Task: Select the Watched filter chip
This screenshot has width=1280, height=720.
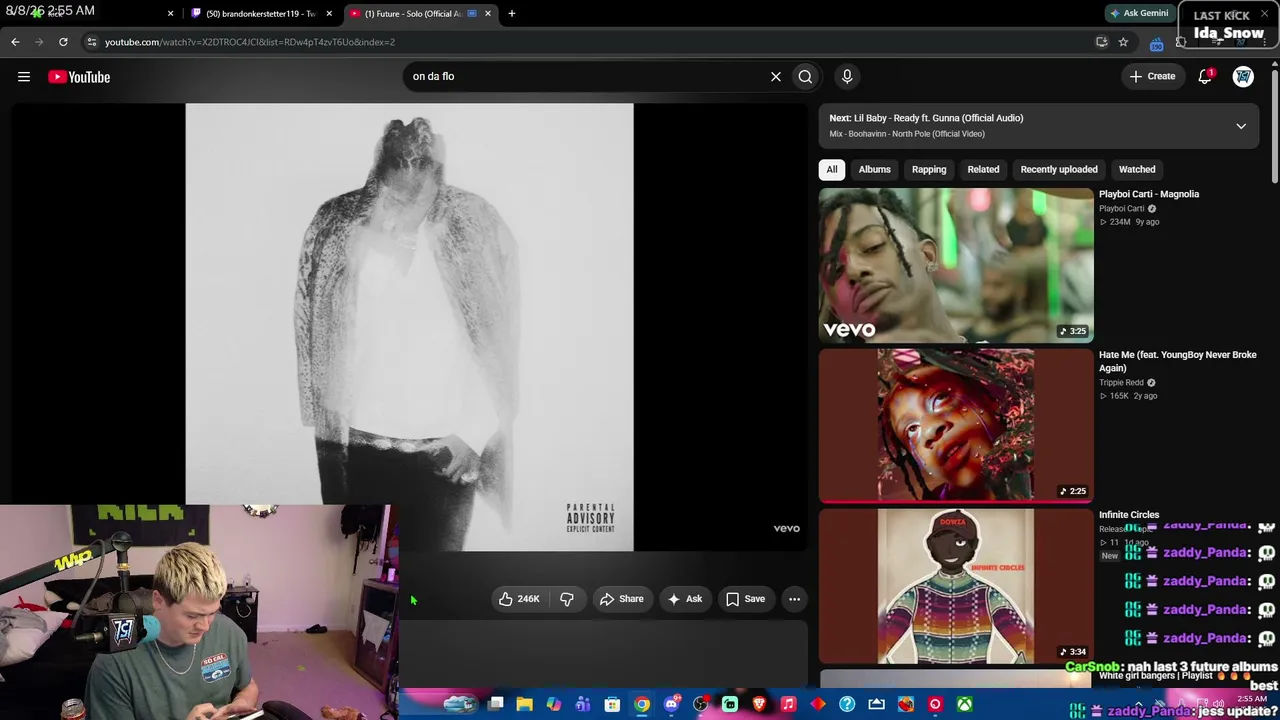Action: click(1137, 169)
